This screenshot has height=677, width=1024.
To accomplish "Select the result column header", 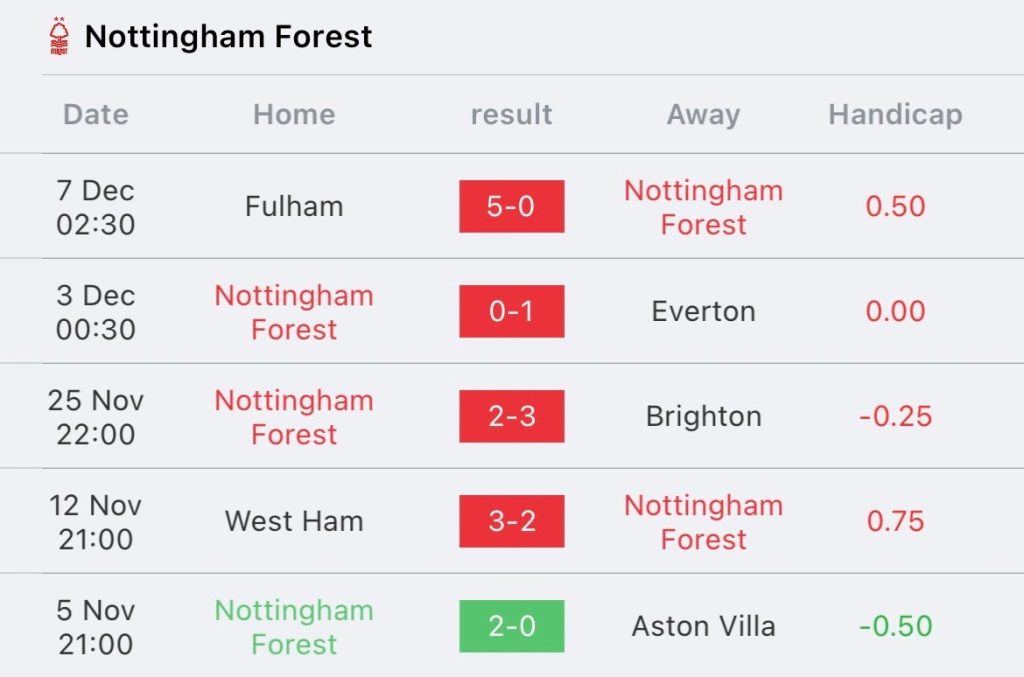I will 511,114.
